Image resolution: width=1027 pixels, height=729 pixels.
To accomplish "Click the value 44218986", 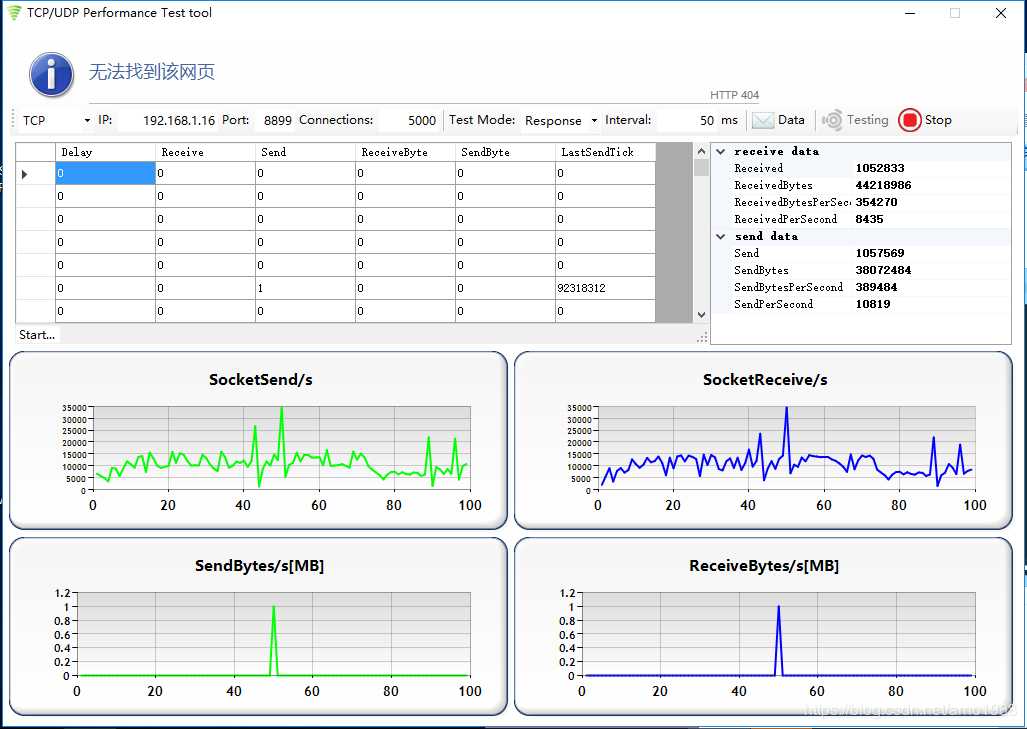I will [883, 185].
